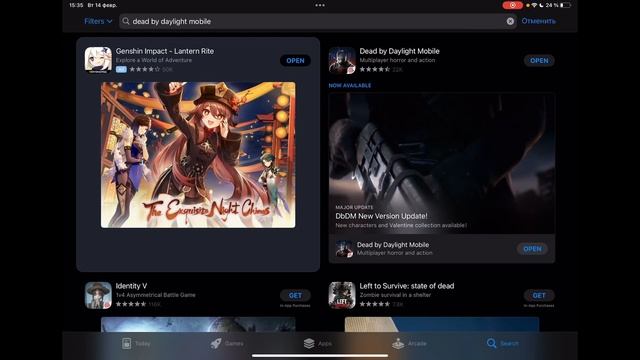640x360 pixels.
Task: Tap the 'Multiplayer horror and action' subtitle under the top result
Action: pos(397,60)
